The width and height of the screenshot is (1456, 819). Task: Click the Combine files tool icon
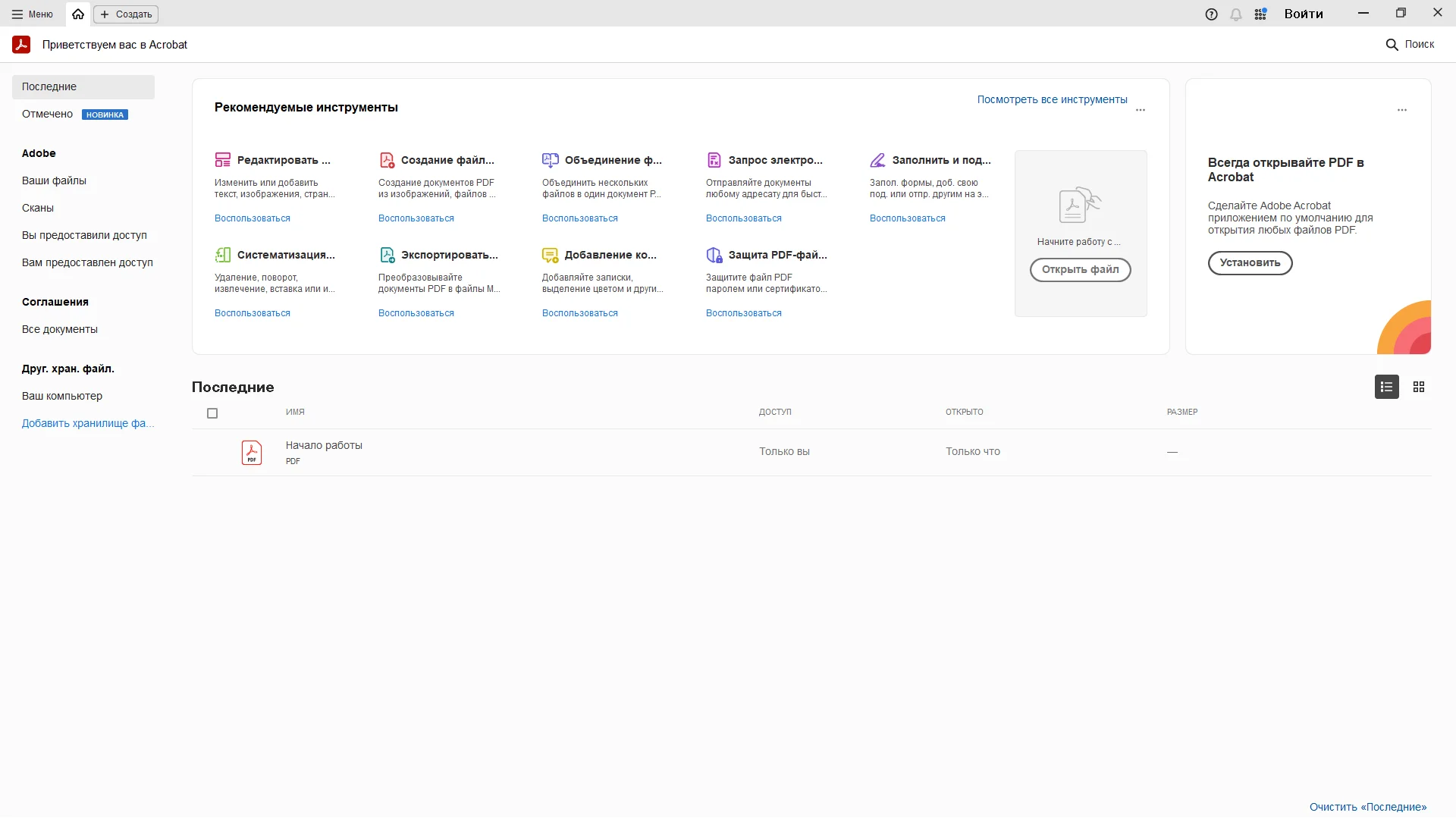(x=551, y=160)
